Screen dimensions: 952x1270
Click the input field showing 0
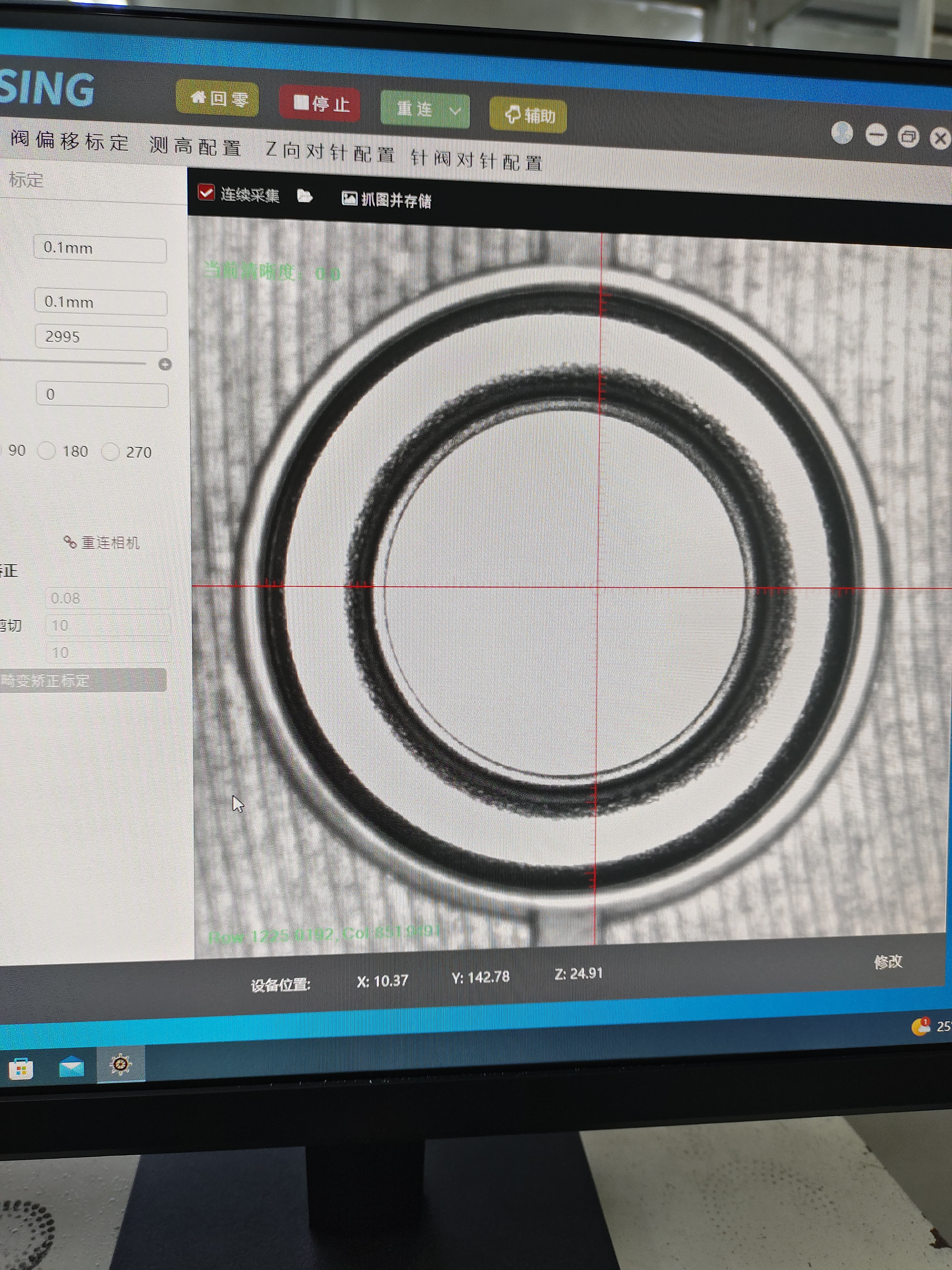(102, 394)
